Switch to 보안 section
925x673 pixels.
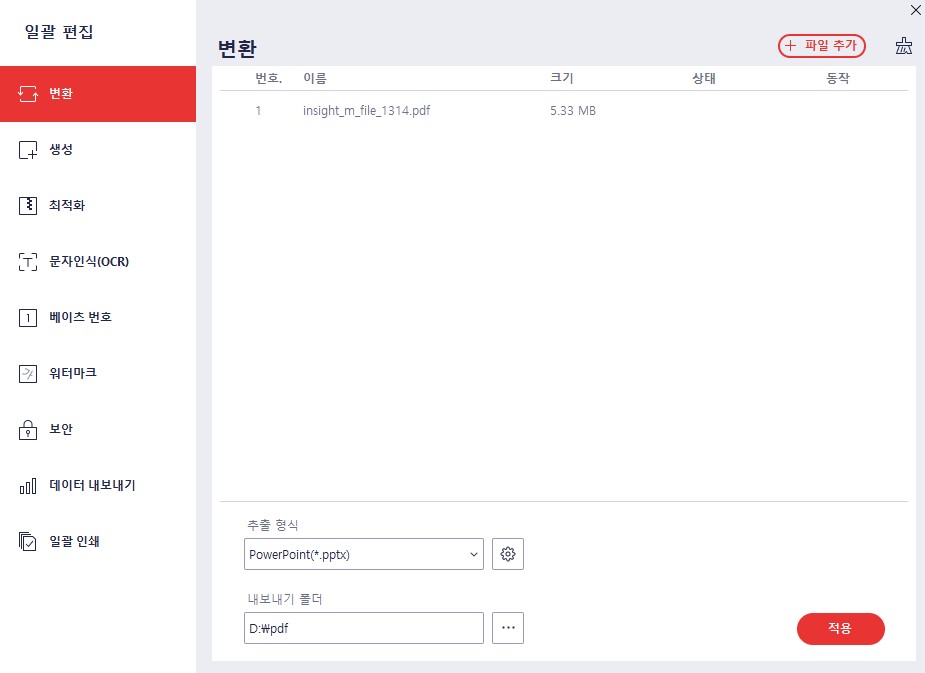pyautogui.click(x=61, y=429)
